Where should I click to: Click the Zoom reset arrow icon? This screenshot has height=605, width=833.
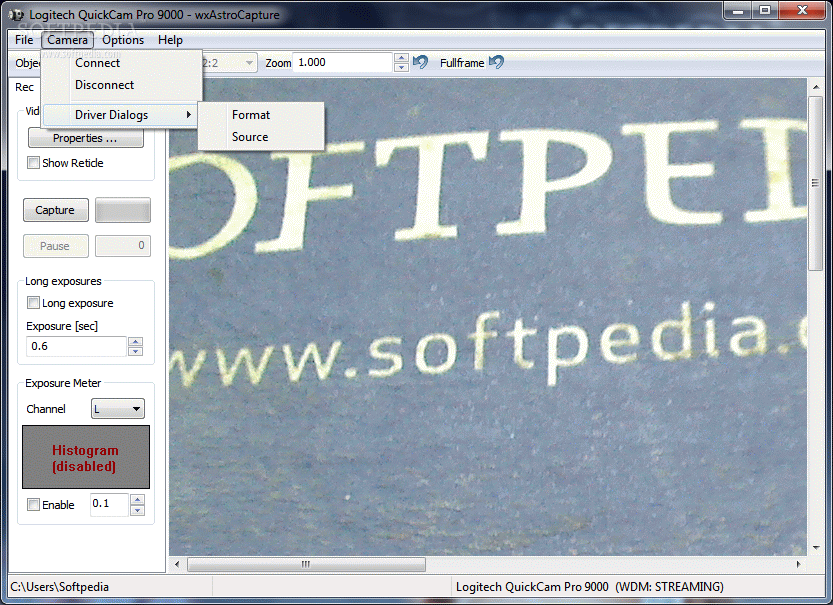coord(420,63)
